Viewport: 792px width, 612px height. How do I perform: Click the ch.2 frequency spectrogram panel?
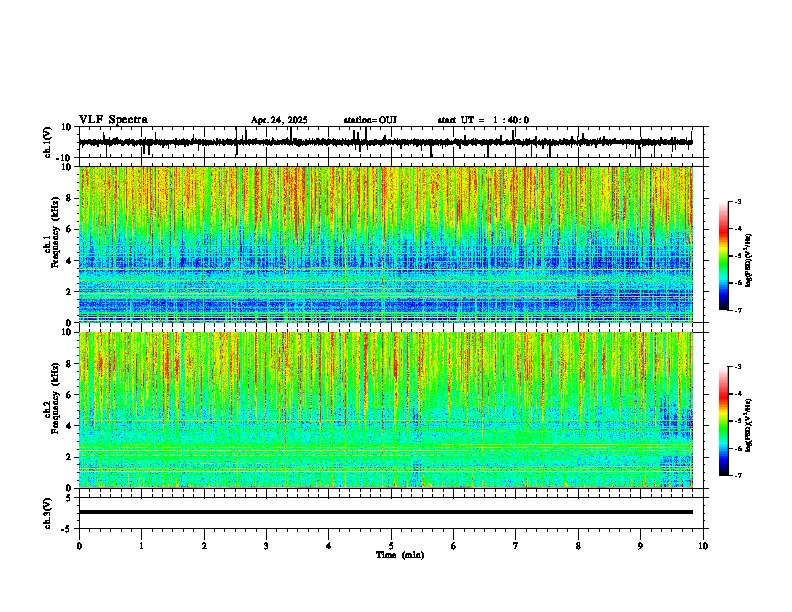tap(385, 410)
